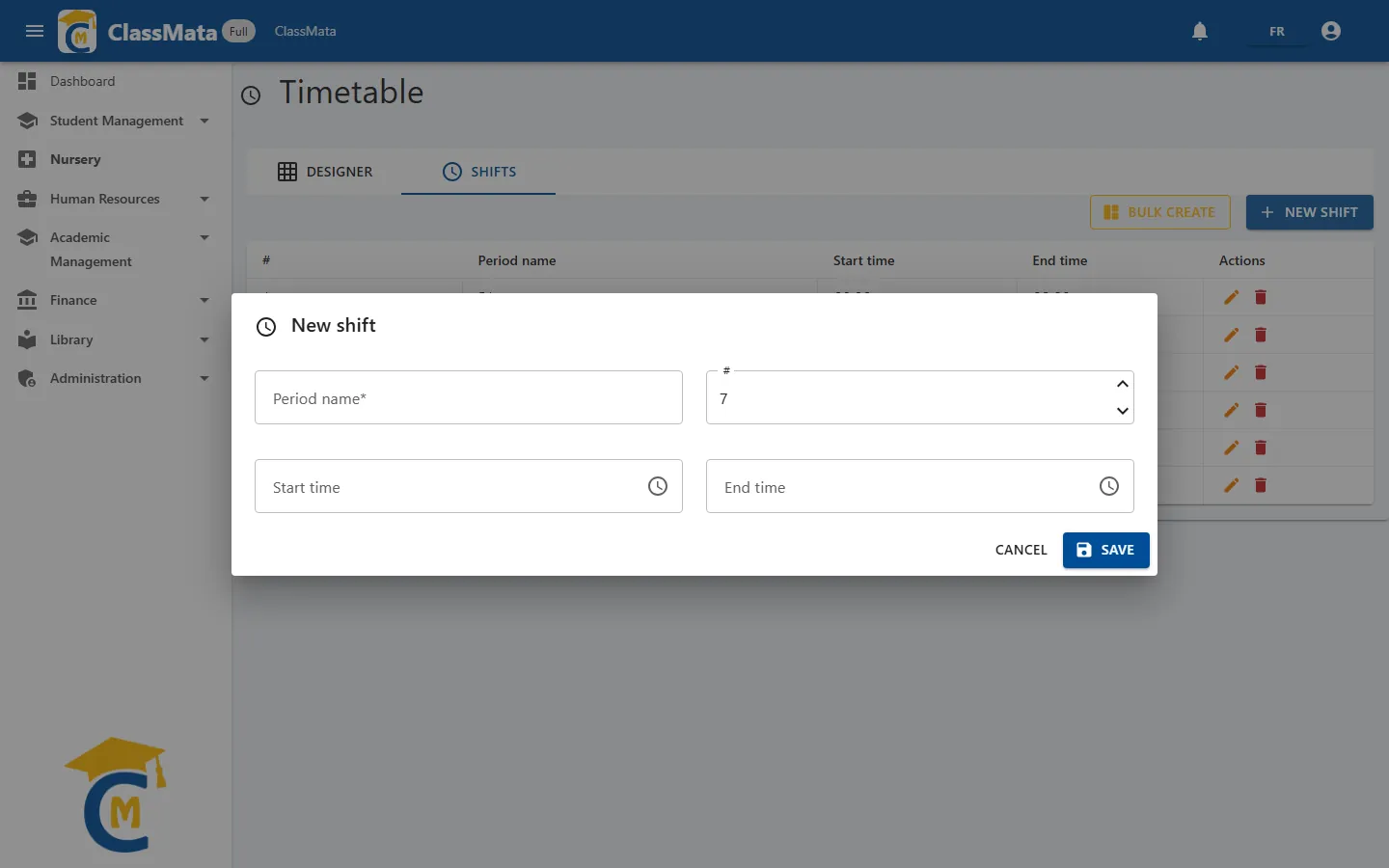Open the Start time clock picker
The image size is (1389, 868).
pos(658,486)
